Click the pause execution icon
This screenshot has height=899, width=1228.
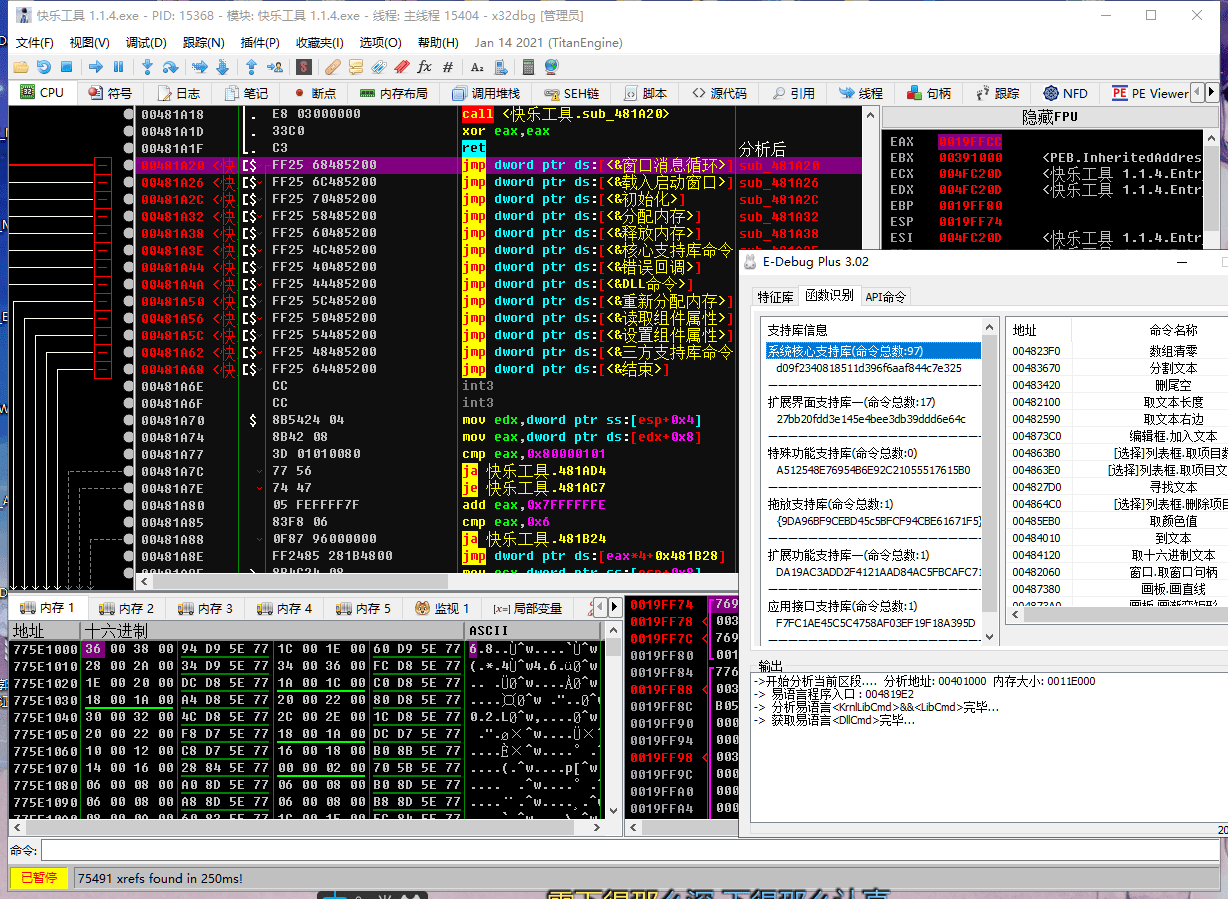119,67
